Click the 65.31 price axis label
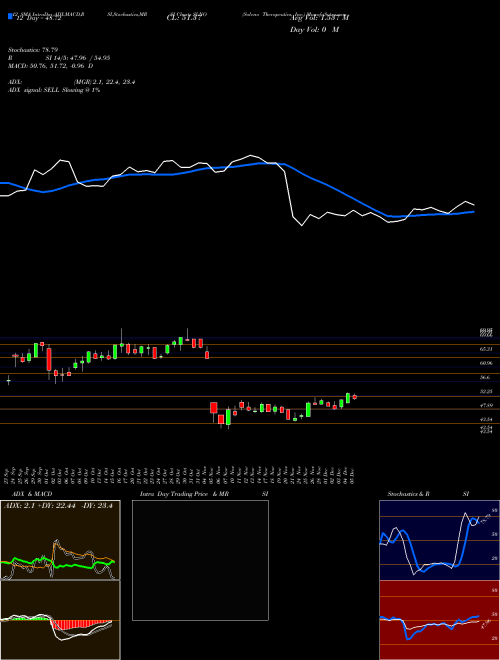The height and width of the screenshot is (660, 500). click(x=486, y=349)
